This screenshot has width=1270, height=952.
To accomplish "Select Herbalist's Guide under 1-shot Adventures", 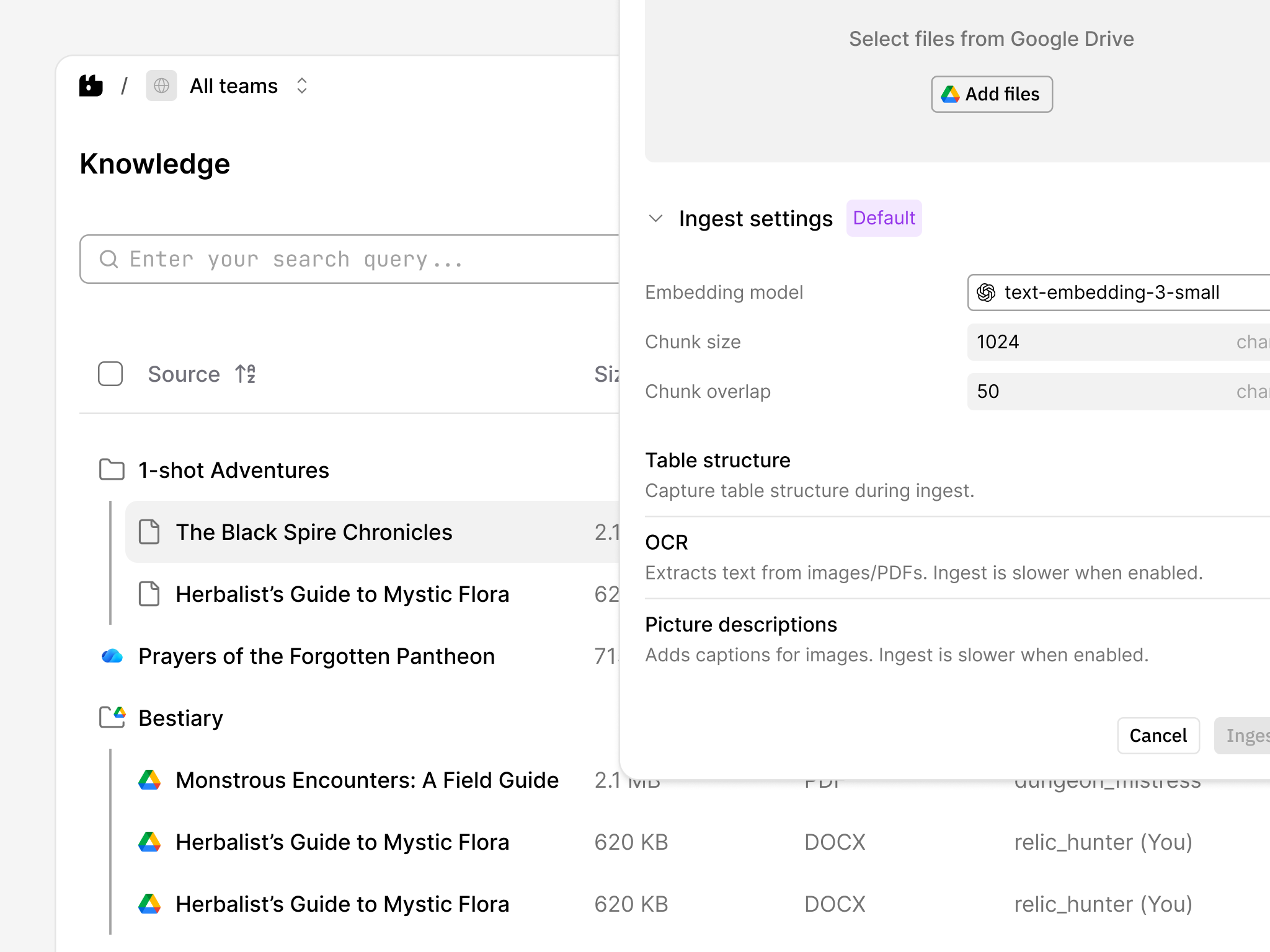I will (x=342, y=594).
